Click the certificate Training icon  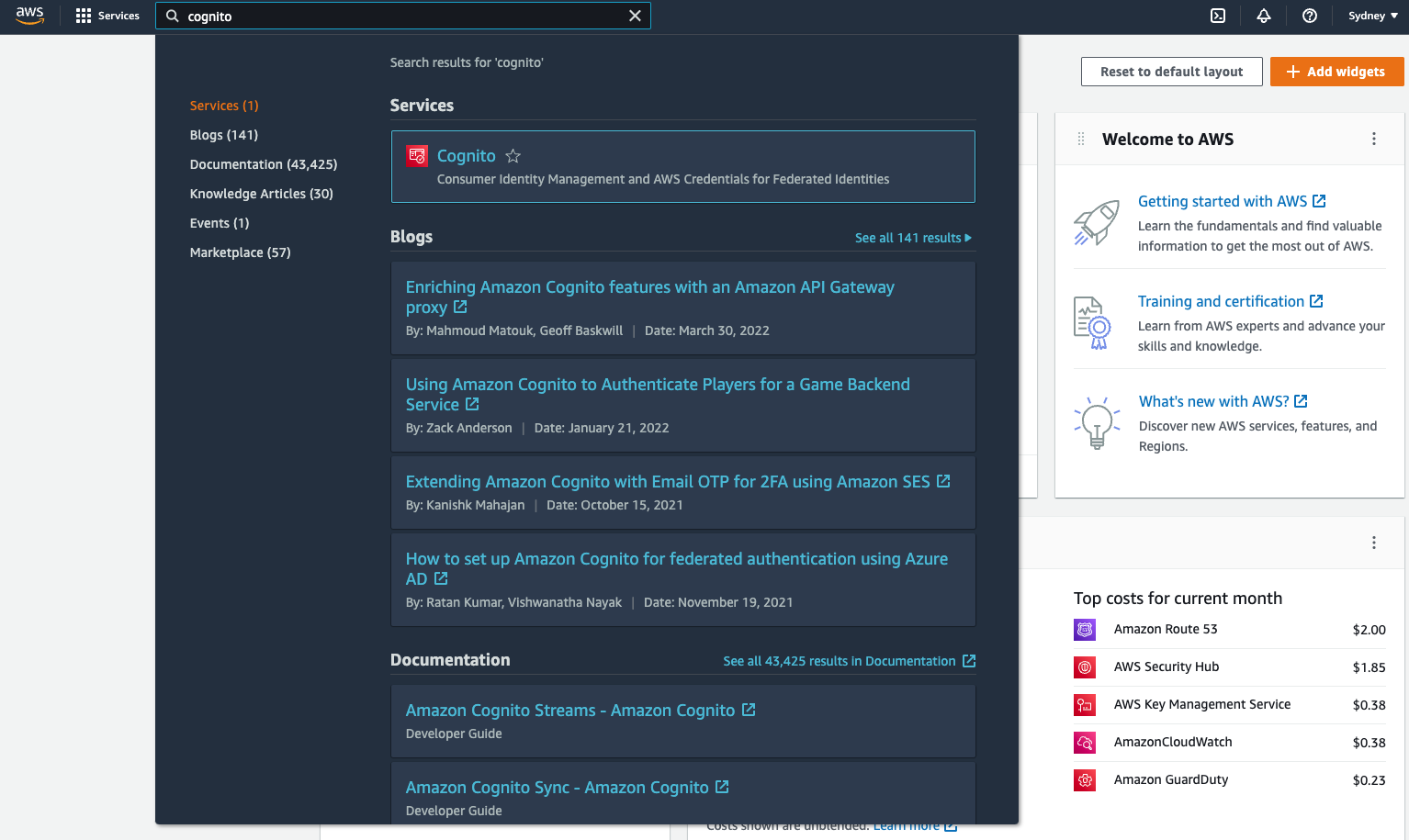1093,323
